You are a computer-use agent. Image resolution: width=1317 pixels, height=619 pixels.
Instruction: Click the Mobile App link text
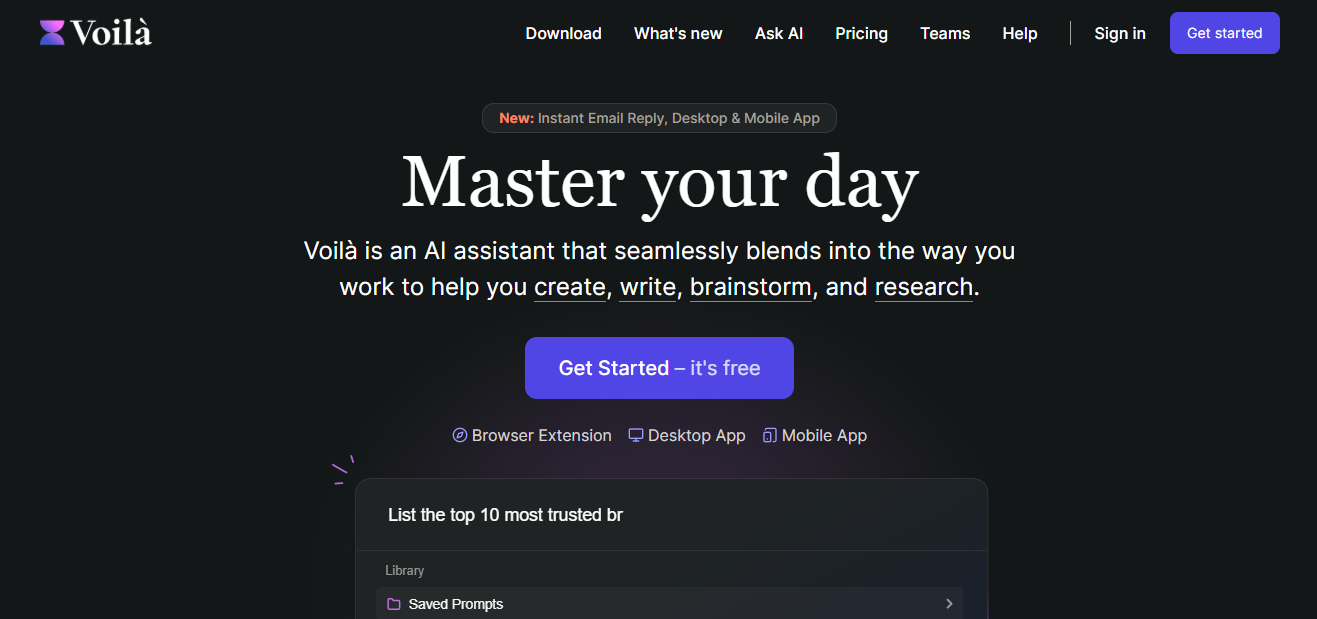[825, 435]
